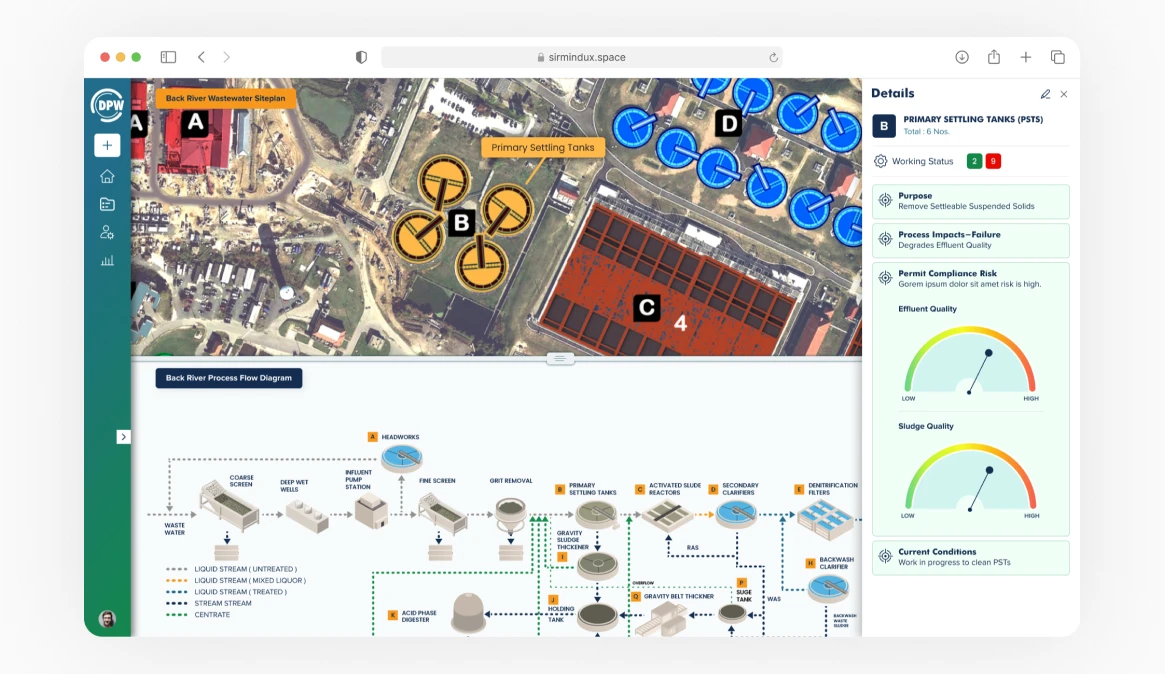Open user settings icon in sidebar
Viewport: 1165px width, 674px height.
click(x=107, y=233)
